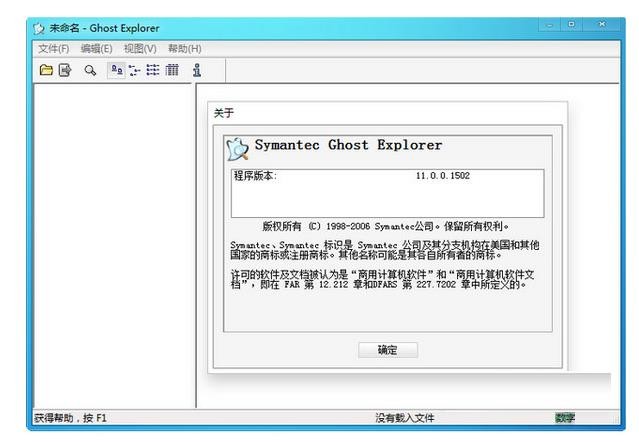
Task: Close the Ghost Explorer window
Action: [x=602, y=25]
